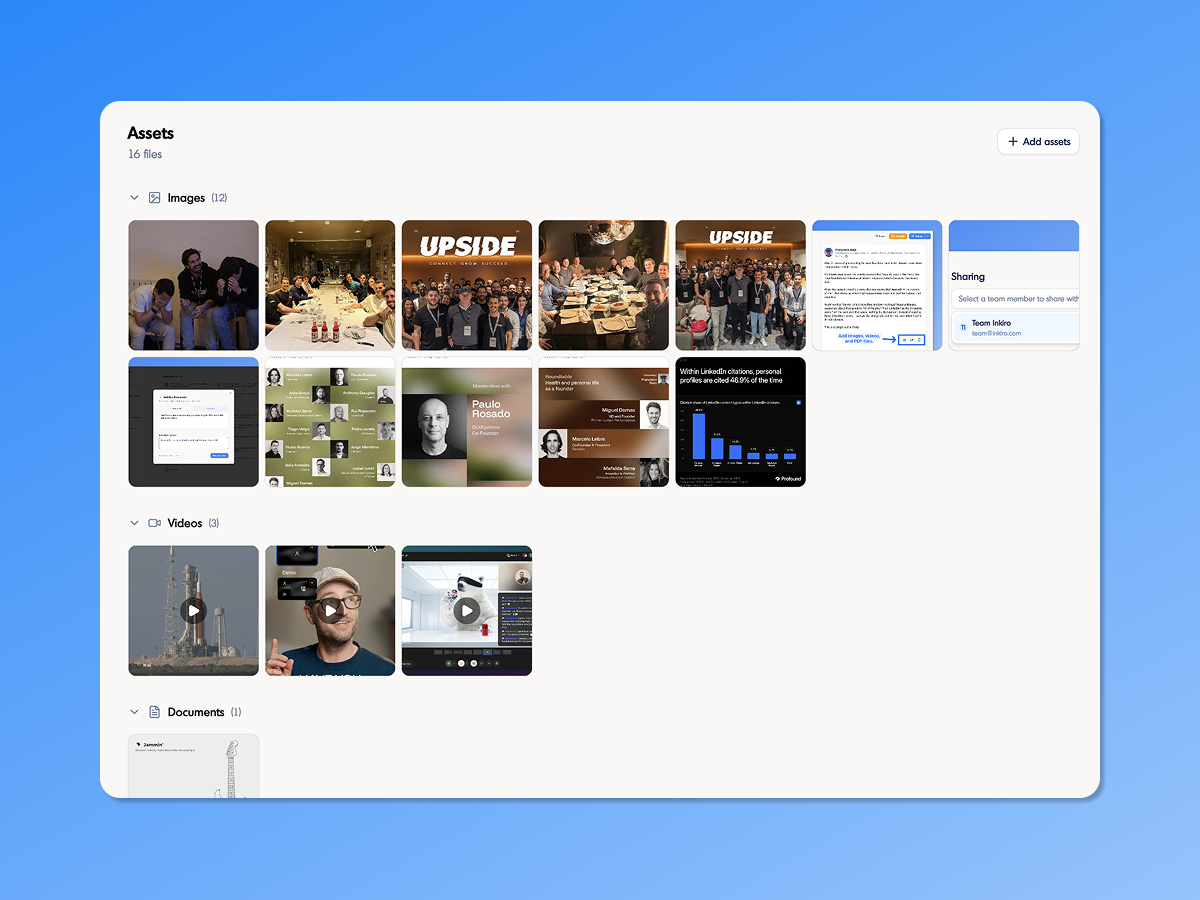The width and height of the screenshot is (1200, 900).
Task: Play the polar bear meeting recording
Action: click(466, 610)
